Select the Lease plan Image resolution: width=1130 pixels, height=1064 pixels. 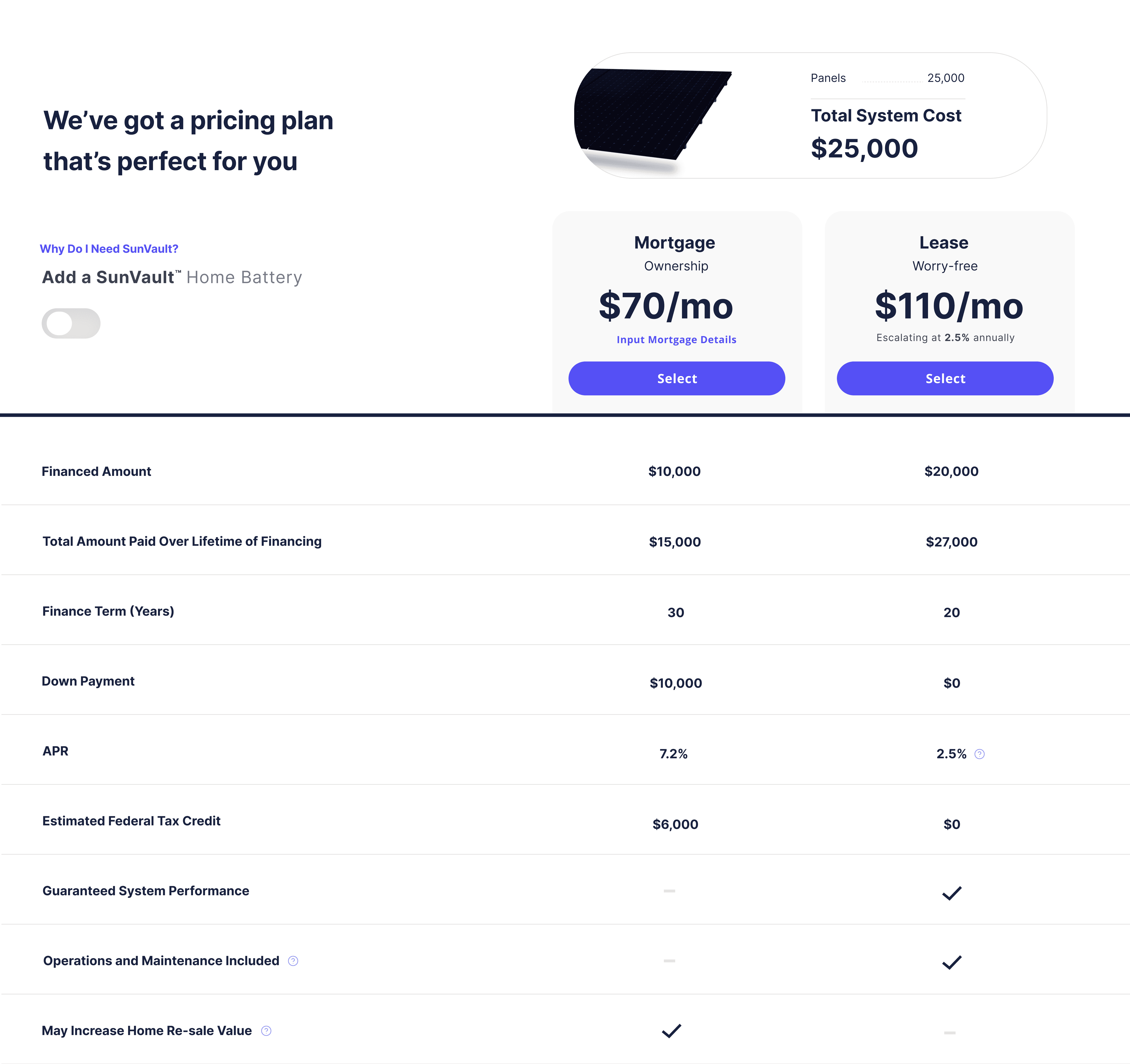point(945,378)
